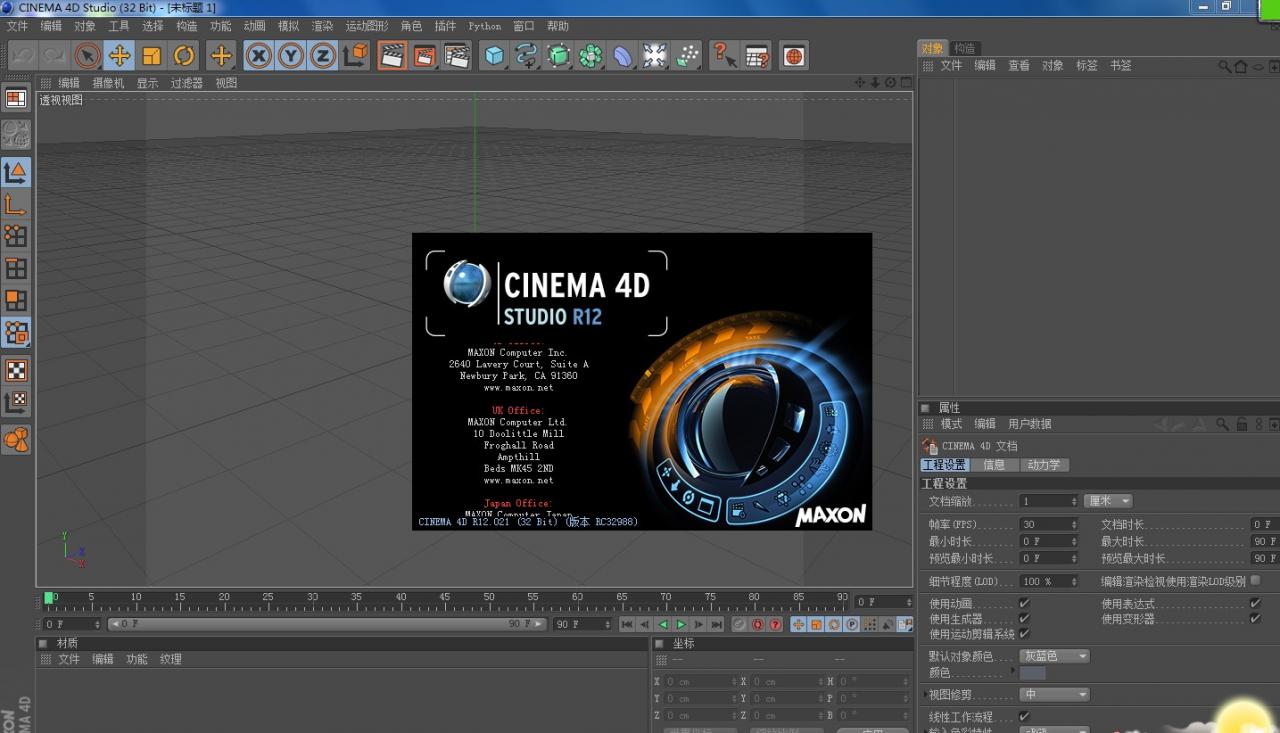Enable the Model mode in left toolbar
The width and height of the screenshot is (1280, 733).
point(16,172)
